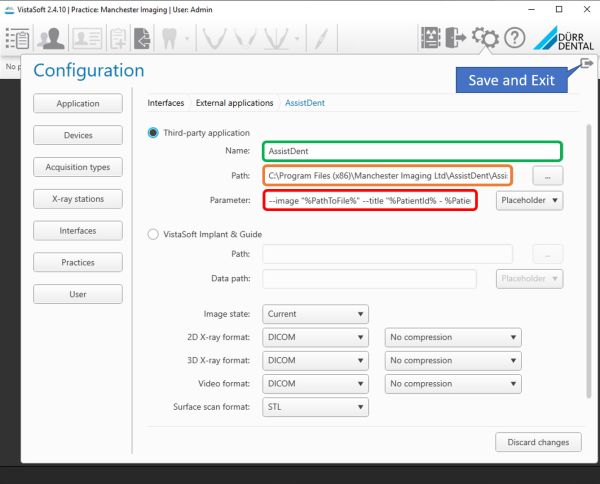Switch to the External applications tab
600x484 pixels.
234,103
